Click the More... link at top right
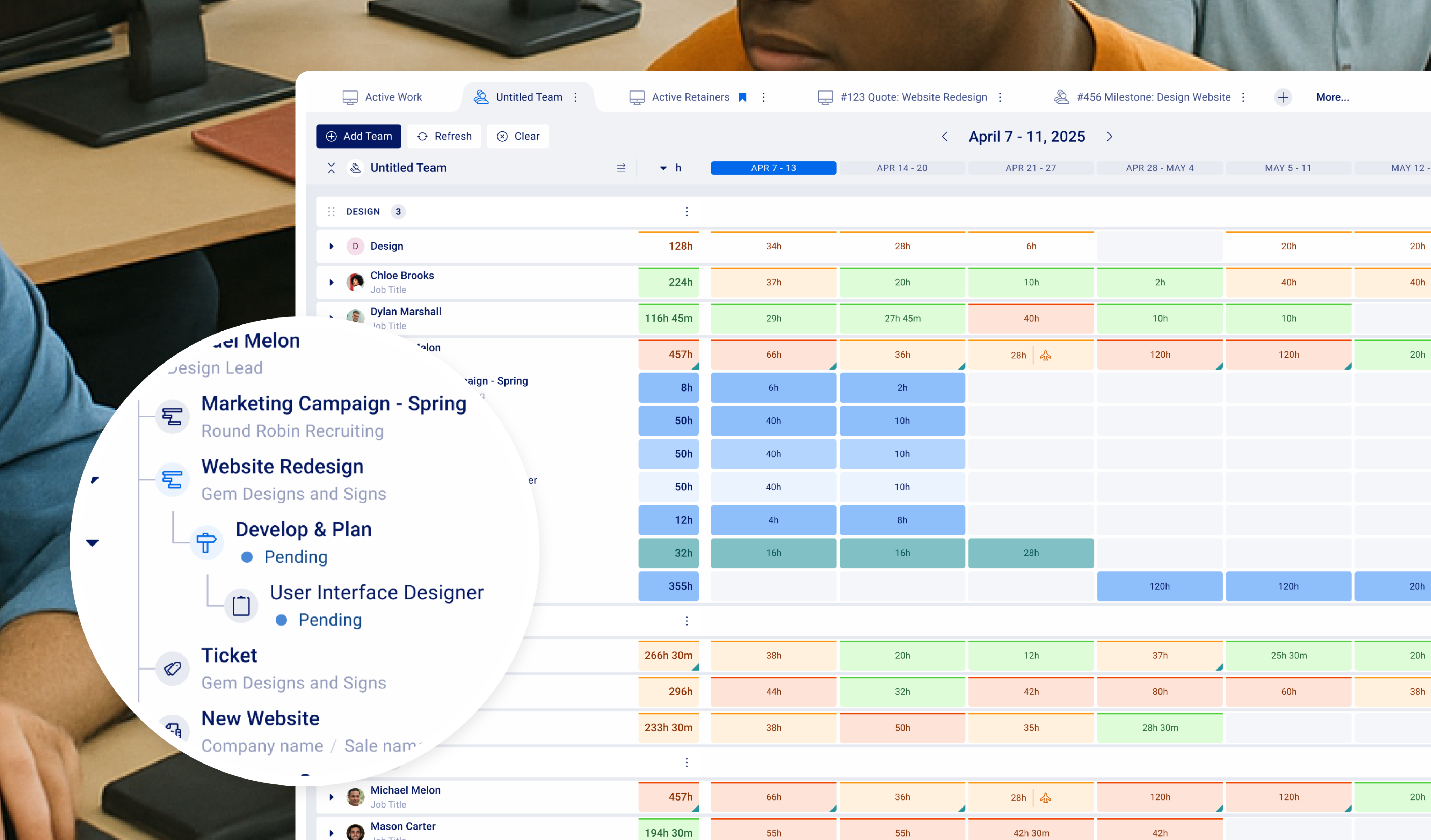This screenshot has width=1431, height=840. pos(1332,97)
